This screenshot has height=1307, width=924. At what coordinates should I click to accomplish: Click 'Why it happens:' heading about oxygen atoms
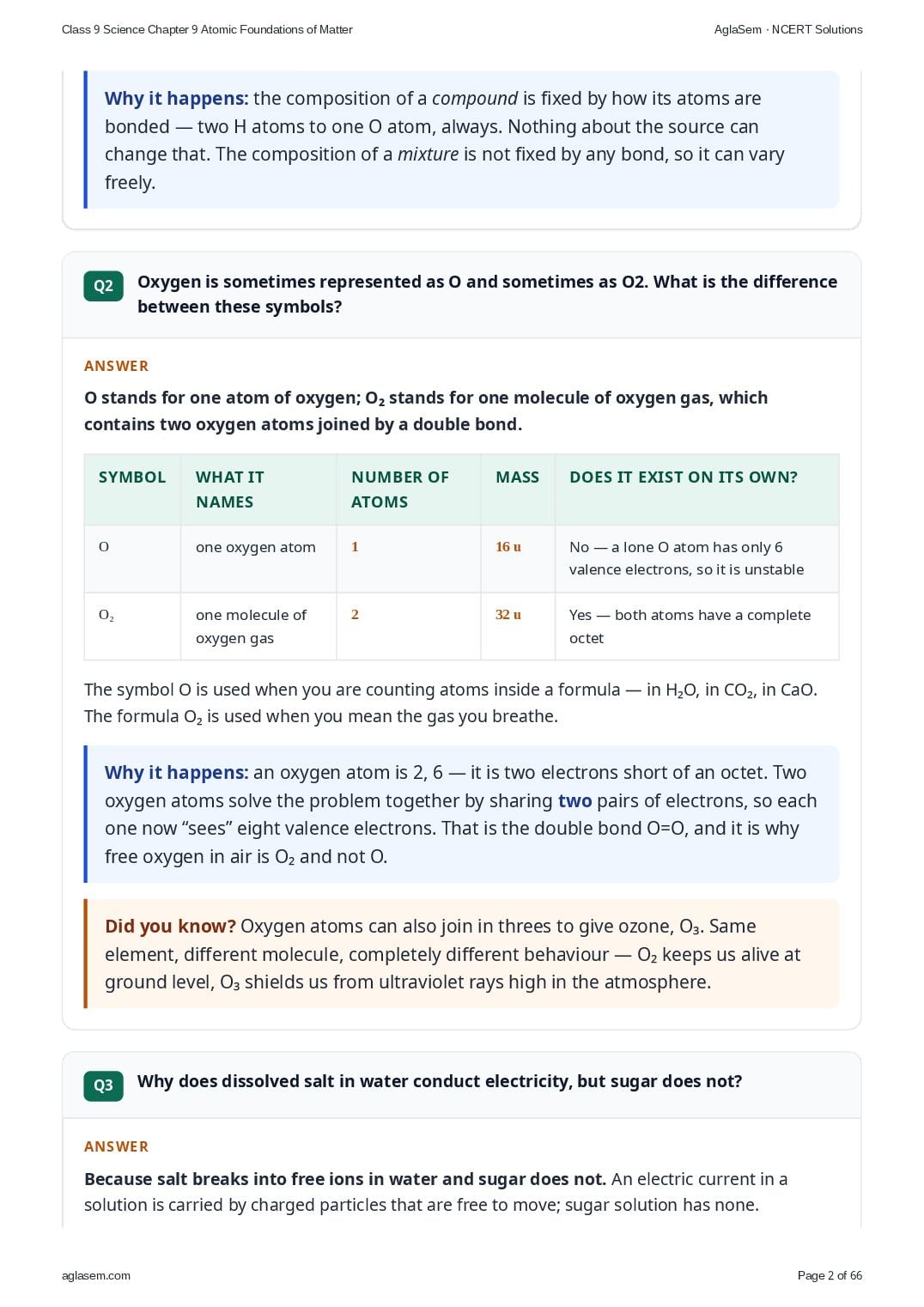tap(176, 773)
